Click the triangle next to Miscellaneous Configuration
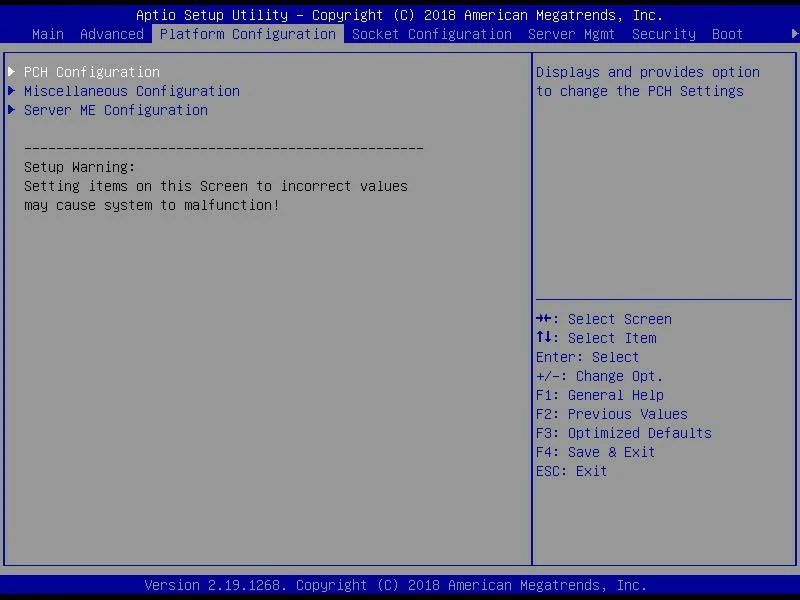 pos(12,91)
